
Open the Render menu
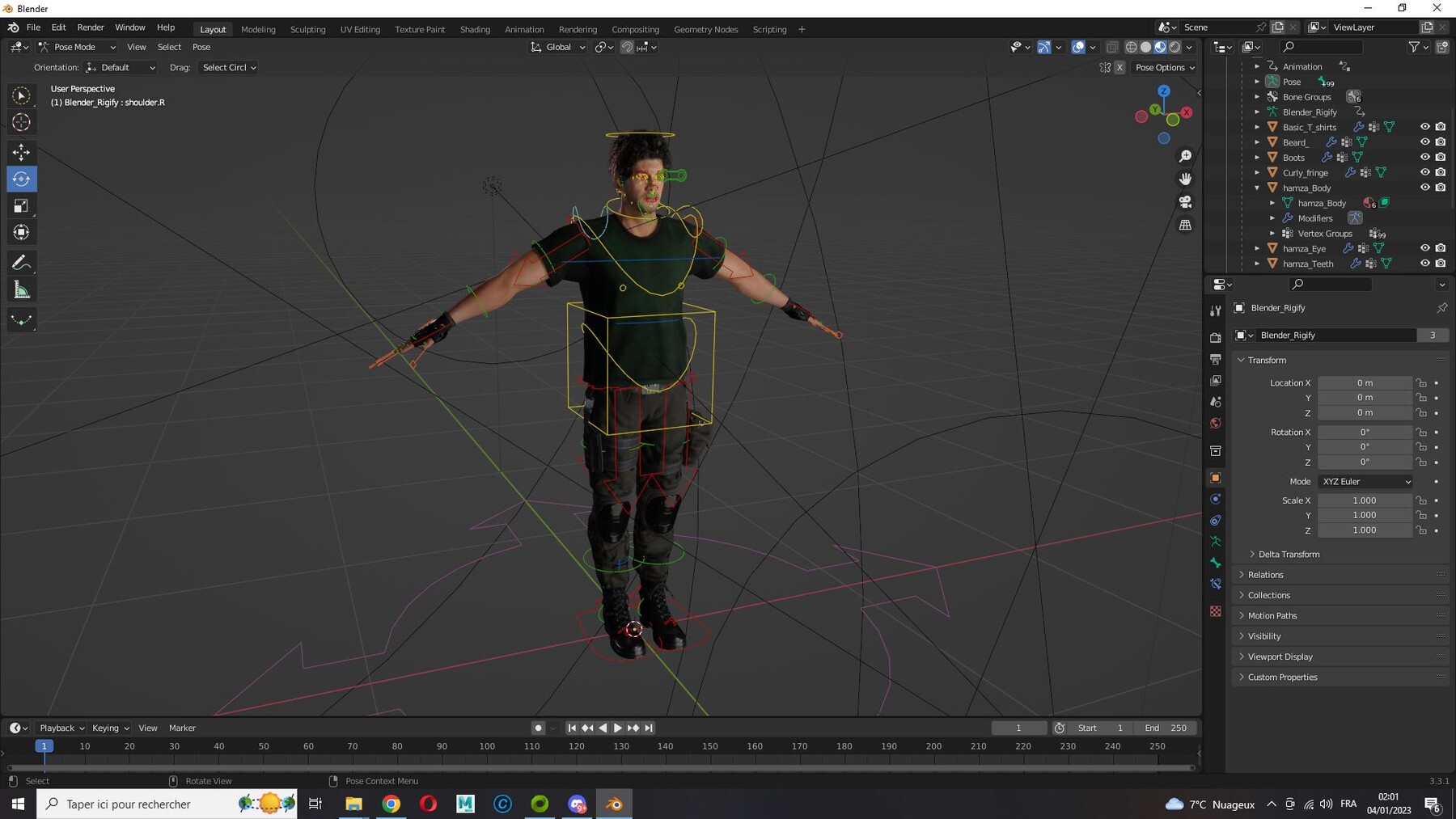pyautogui.click(x=91, y=27)
